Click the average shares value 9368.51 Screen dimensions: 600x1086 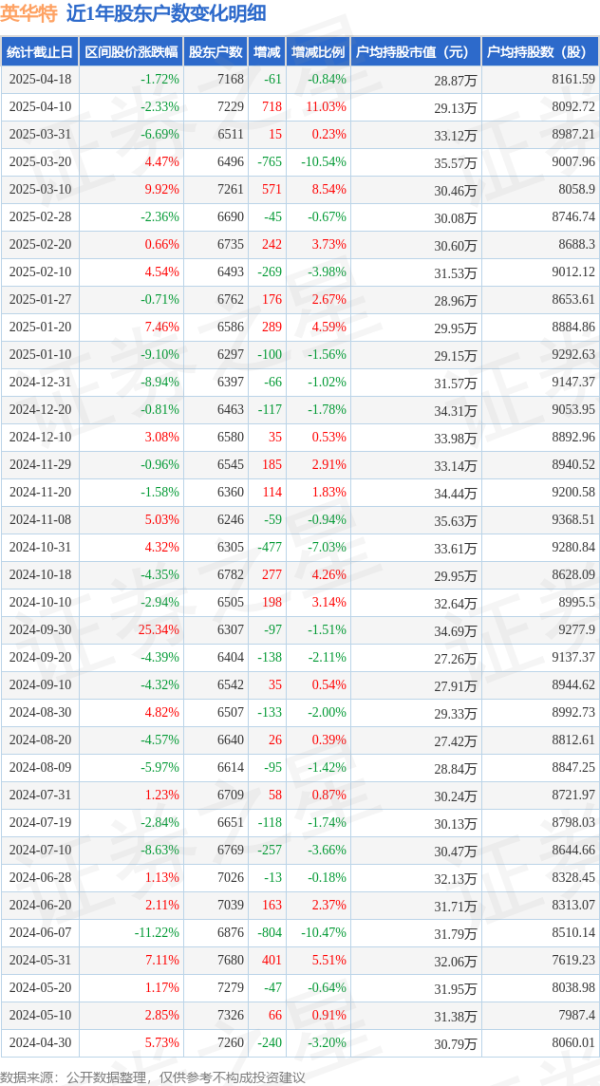coord(574,520)
